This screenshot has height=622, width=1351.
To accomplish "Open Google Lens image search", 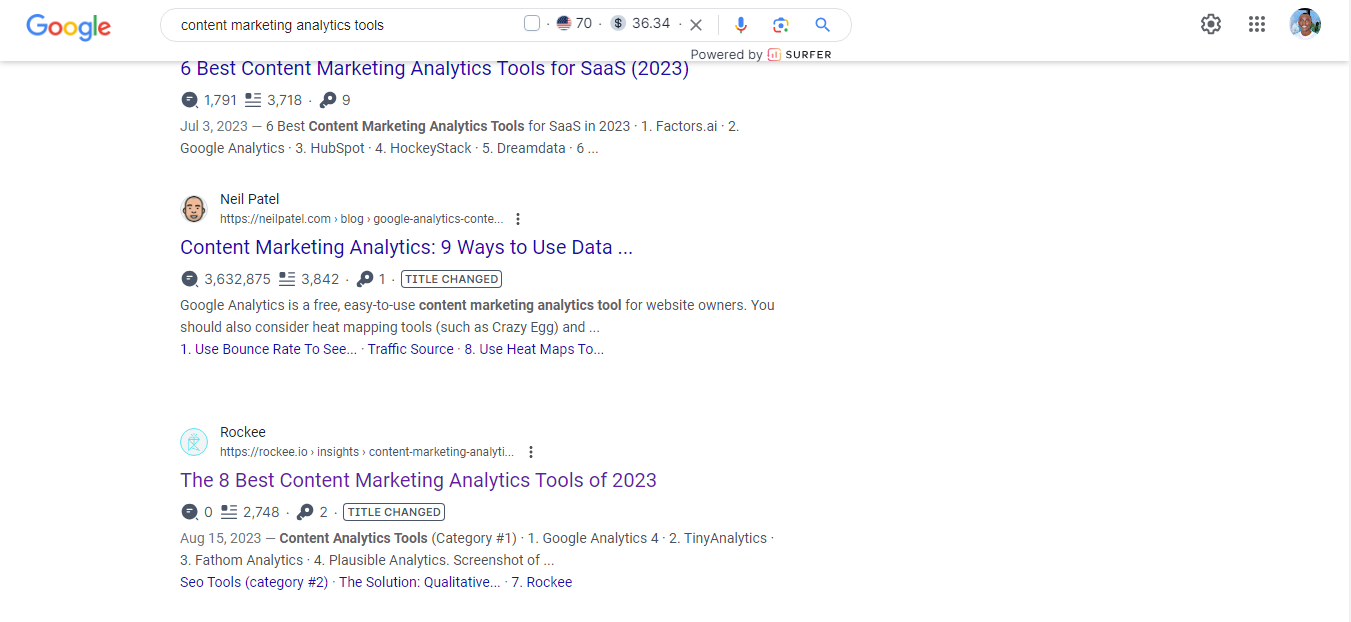I will click(781, 25).
